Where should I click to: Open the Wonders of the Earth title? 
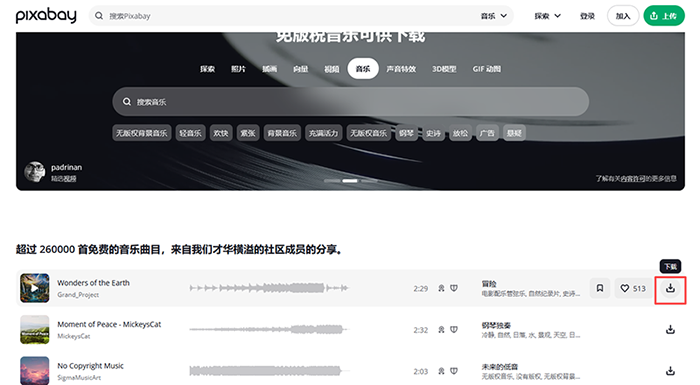point(93,283)
